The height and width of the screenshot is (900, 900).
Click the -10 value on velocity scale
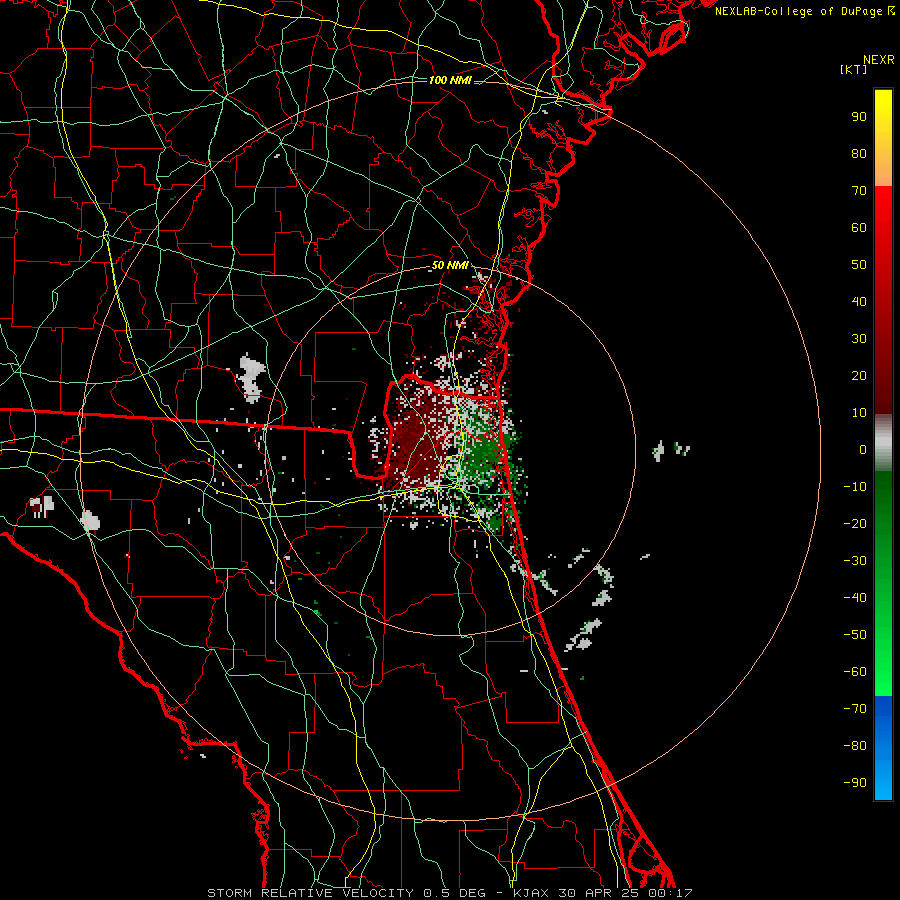855,487
